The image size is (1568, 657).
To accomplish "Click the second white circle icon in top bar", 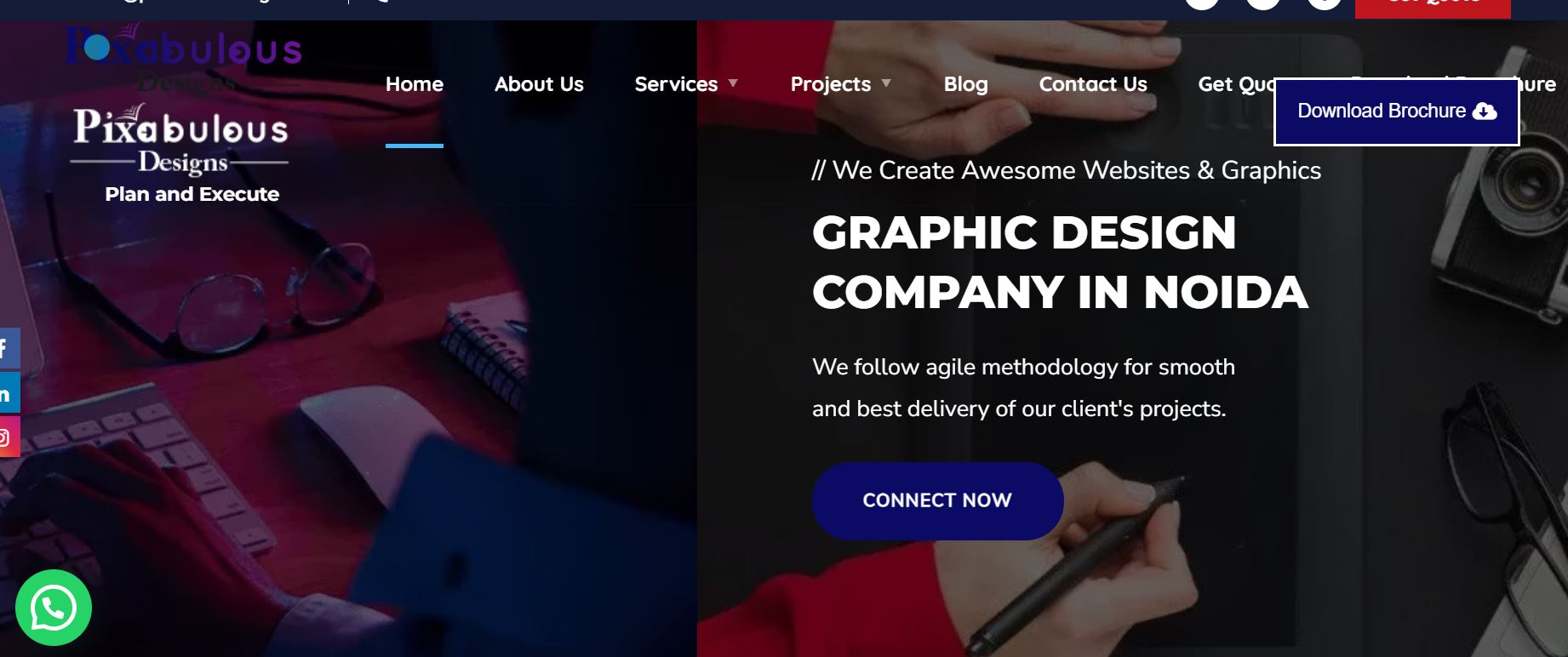I will coord(1263,3).
